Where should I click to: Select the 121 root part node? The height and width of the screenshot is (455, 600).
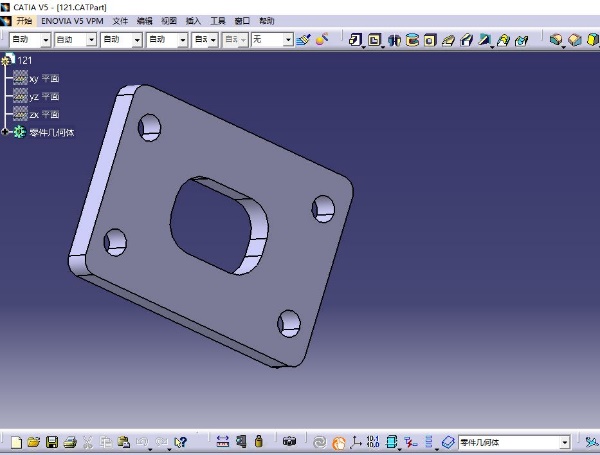tap(25, 60)
